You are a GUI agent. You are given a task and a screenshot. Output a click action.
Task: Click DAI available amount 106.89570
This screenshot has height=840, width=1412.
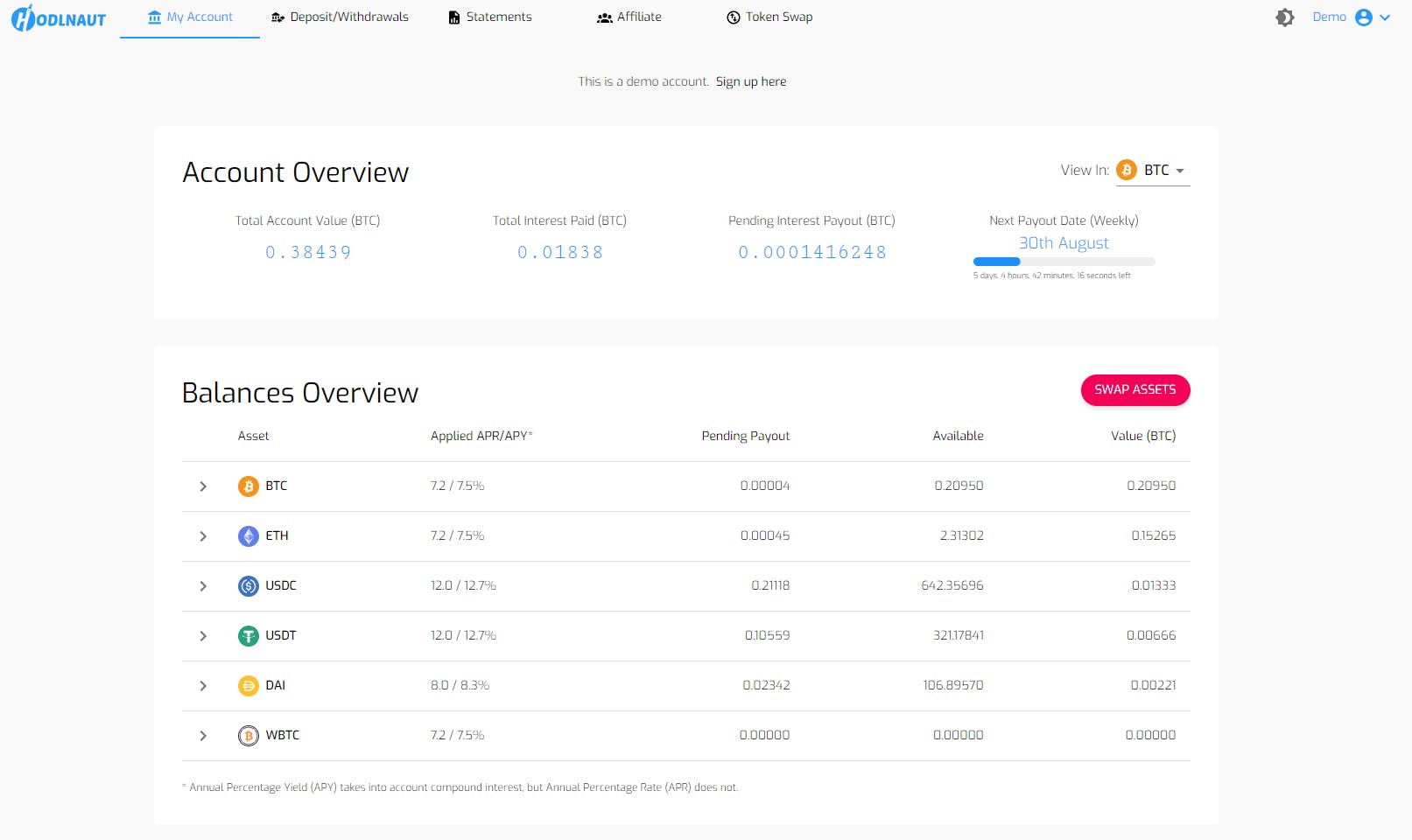click(953, 686)
